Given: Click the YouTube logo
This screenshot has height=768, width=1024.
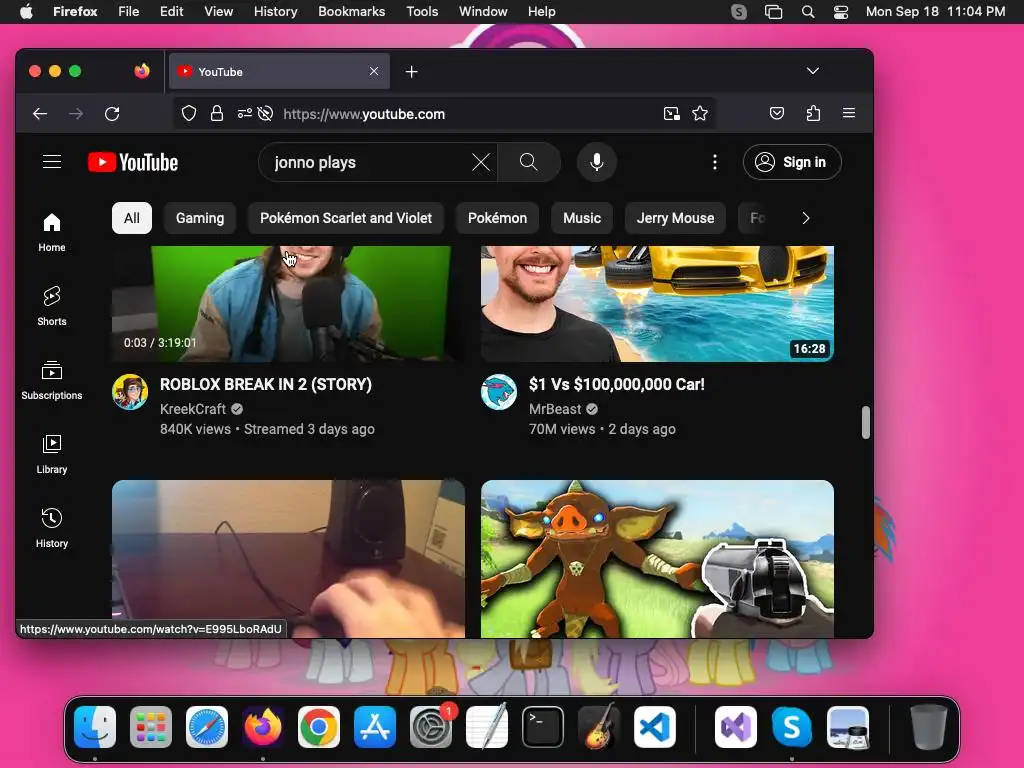Looking at the screenshot, I should tap(133, 162).
